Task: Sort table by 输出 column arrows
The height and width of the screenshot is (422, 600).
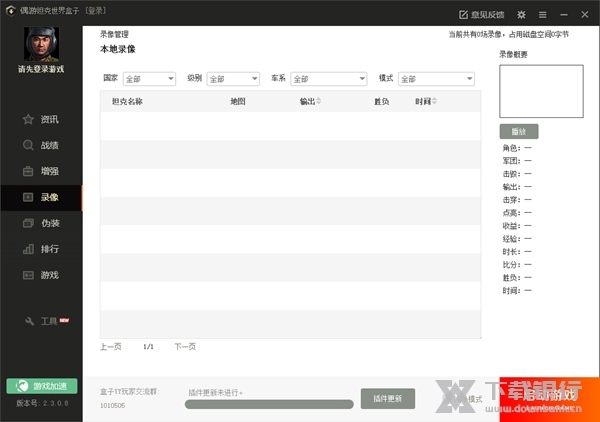Action: (318, 101)
